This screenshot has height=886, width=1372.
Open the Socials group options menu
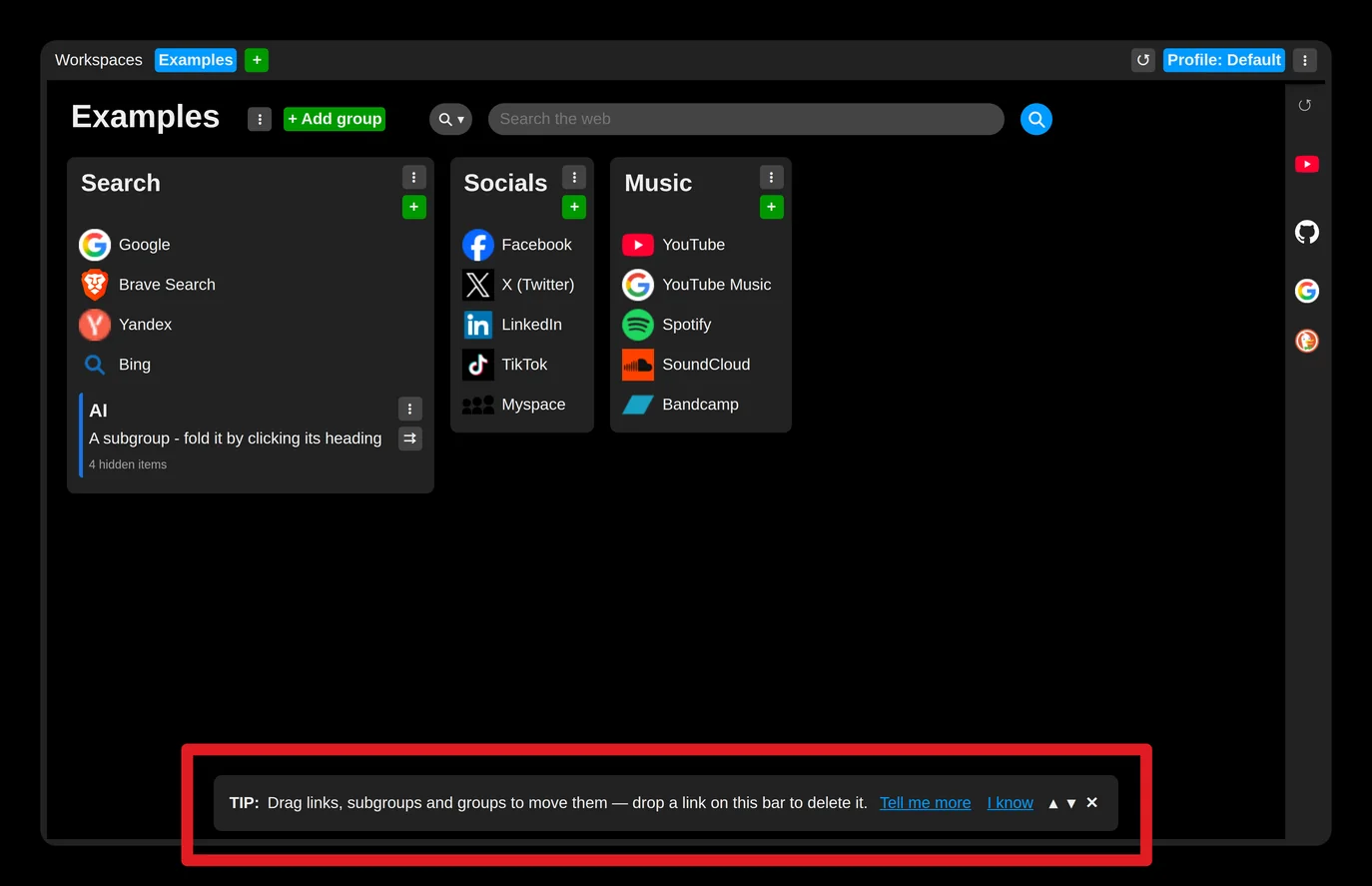click(574, 177)
